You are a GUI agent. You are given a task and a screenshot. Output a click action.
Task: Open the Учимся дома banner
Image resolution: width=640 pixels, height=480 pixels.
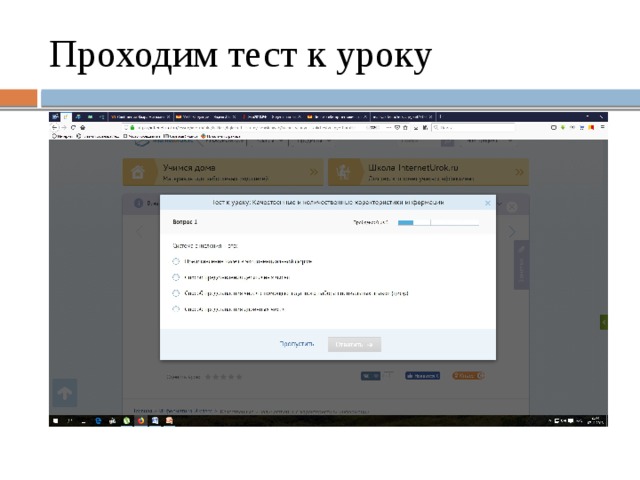(223, 172)
